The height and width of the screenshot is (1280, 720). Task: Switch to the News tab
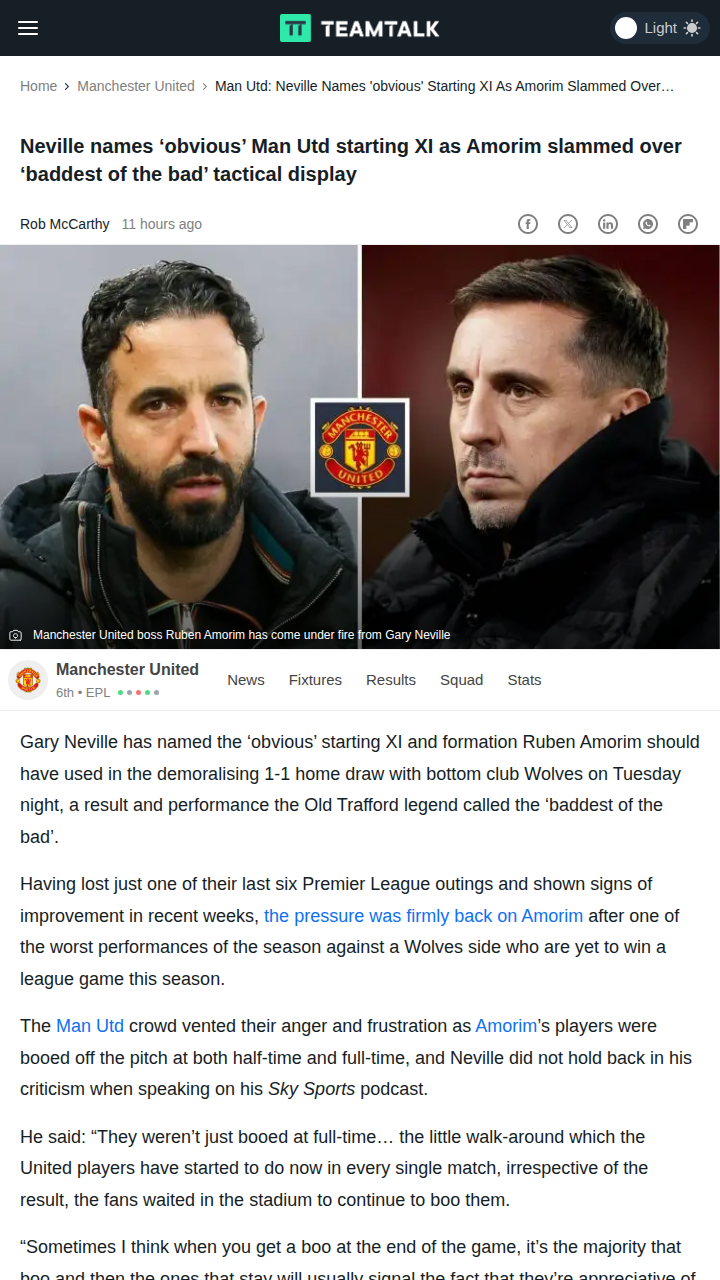246,680
